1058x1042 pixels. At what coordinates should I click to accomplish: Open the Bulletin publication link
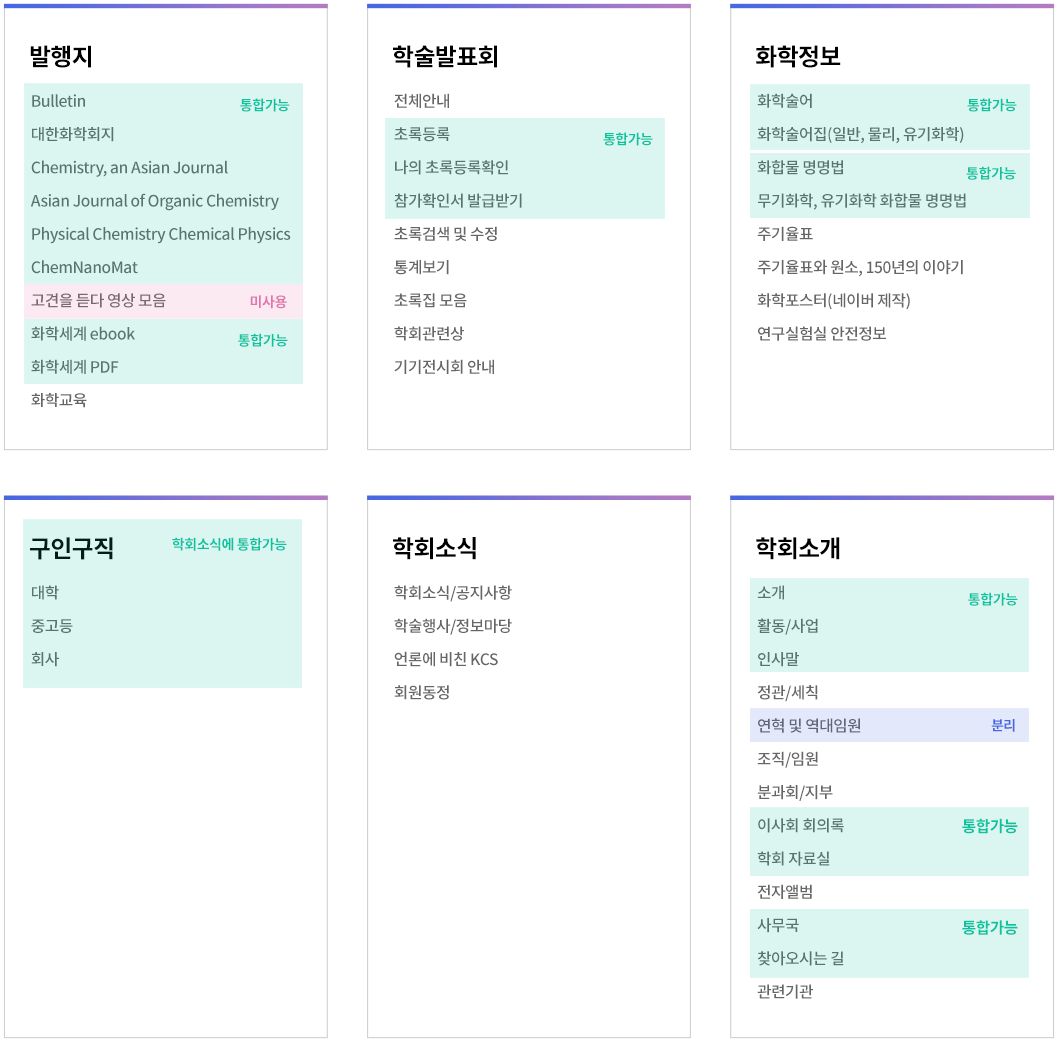(58, 101)
